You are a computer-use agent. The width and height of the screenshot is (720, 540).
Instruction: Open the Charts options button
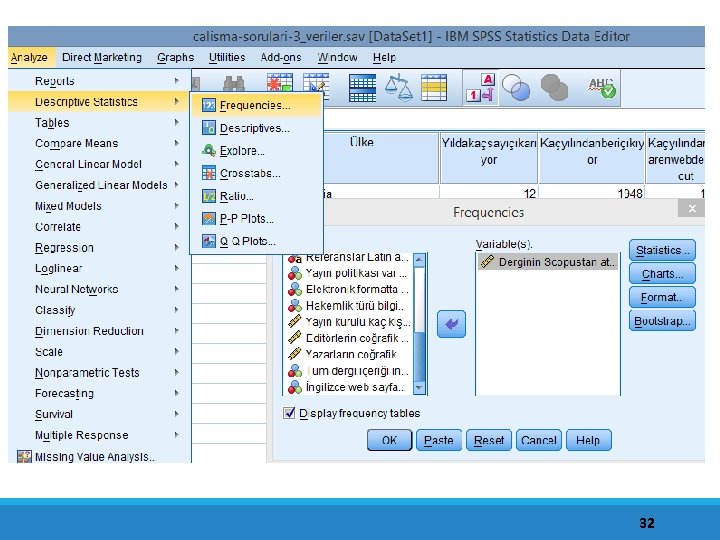click(662, 274)
